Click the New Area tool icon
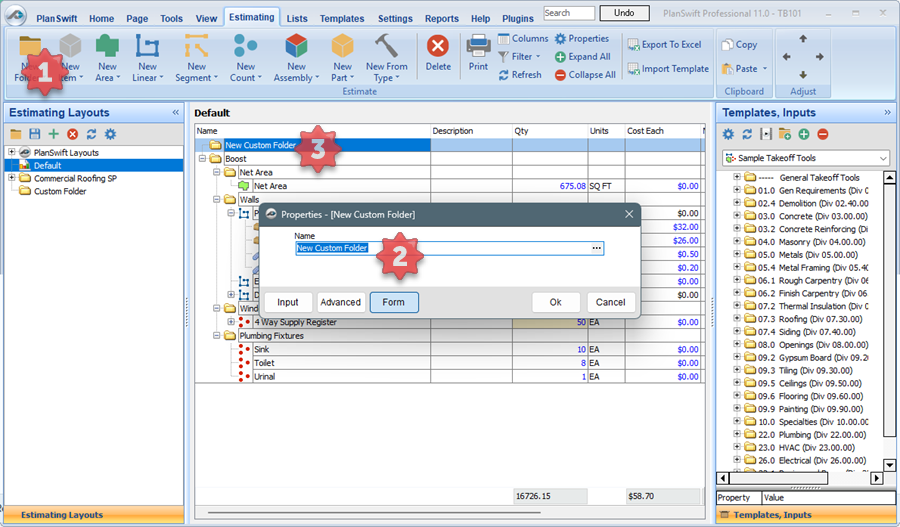The height and width of the screenshot is (527, 900). [x=107, y=46]
